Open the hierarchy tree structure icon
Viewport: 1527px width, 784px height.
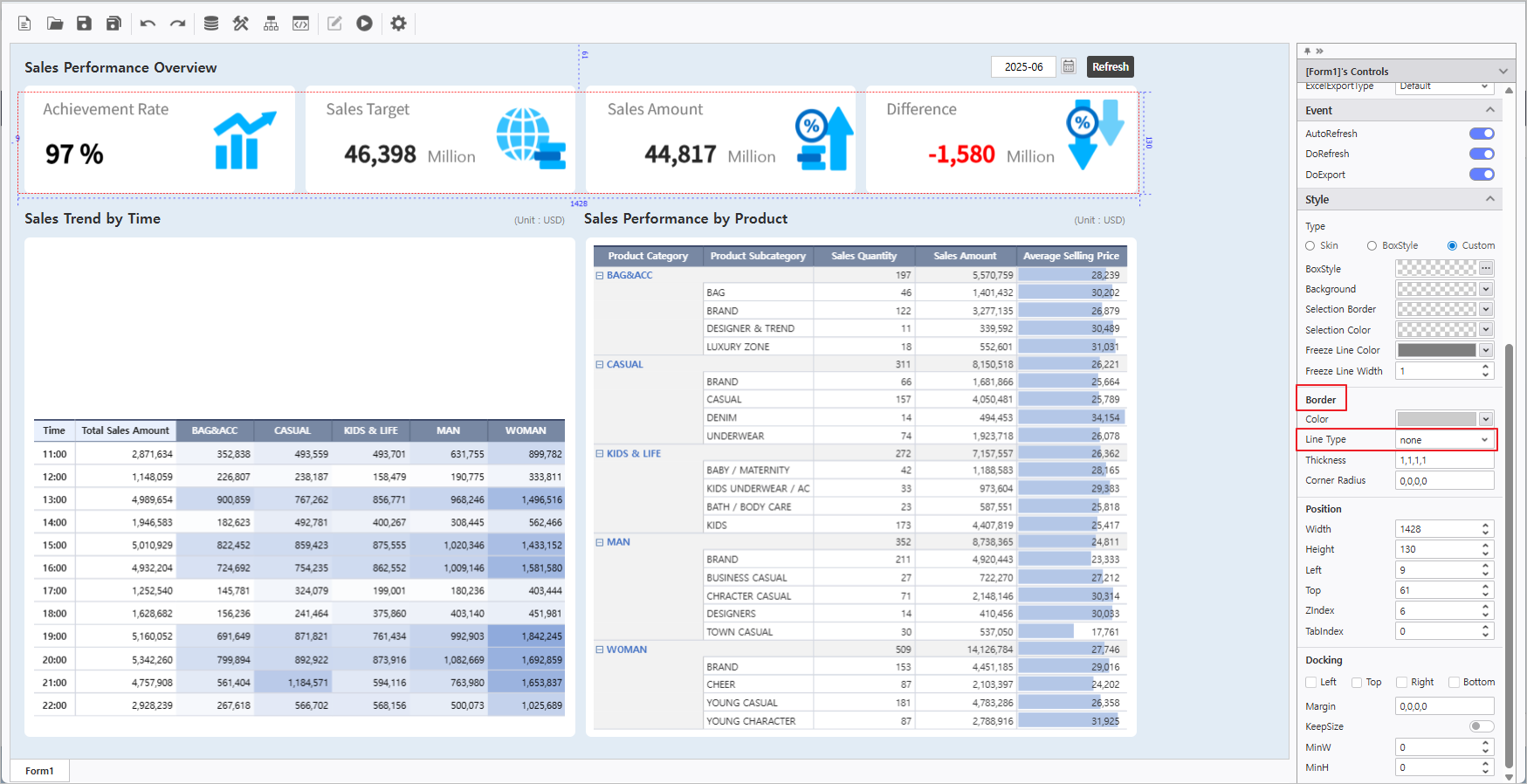point(271,24)
